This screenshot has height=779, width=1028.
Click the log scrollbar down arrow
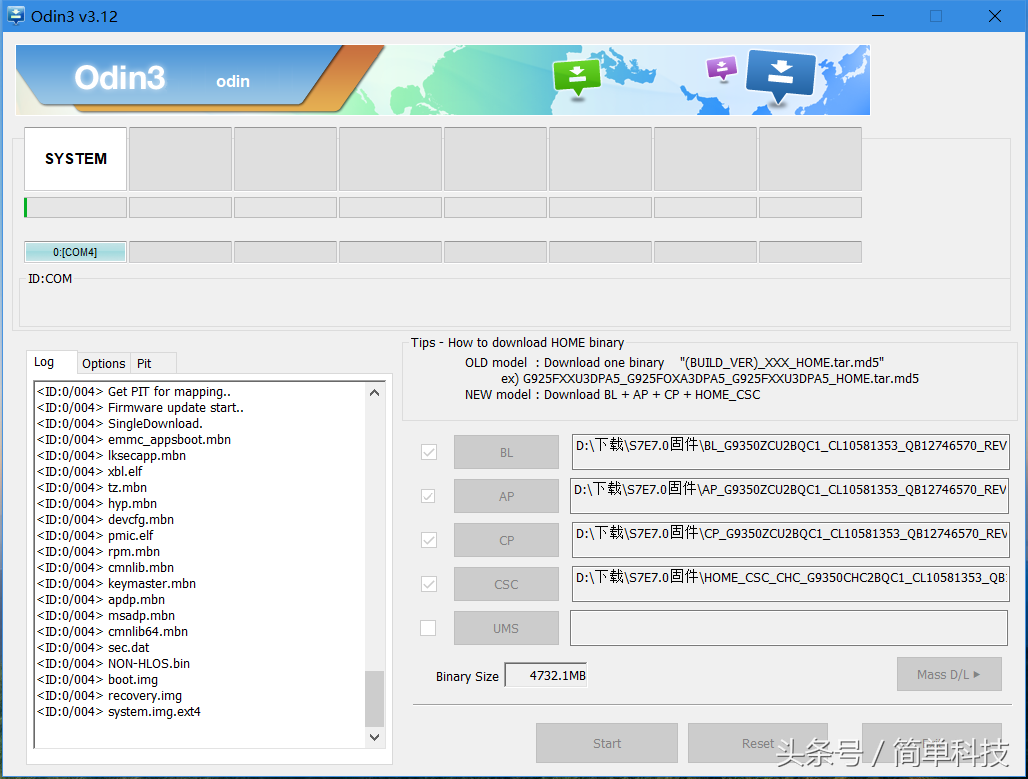pos(374,737)
